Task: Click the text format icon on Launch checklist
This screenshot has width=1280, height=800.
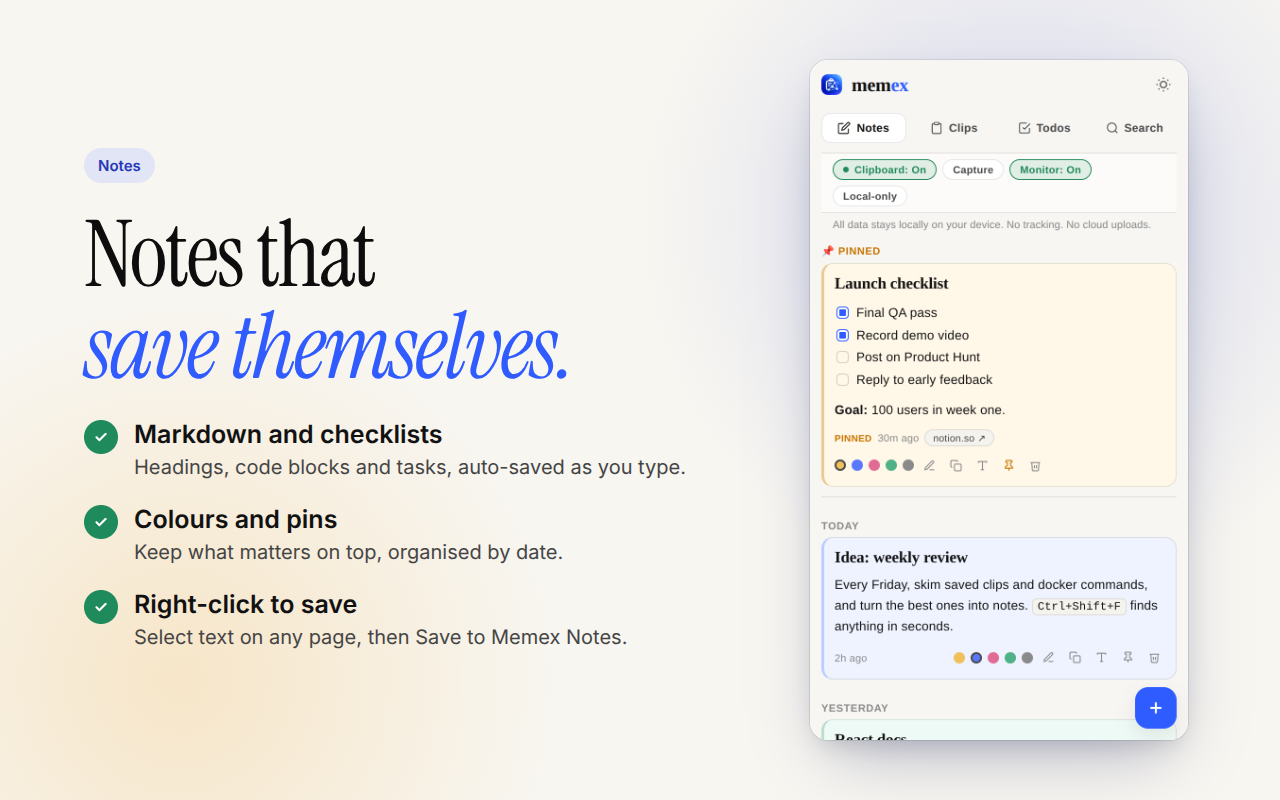Action: point(982,466)
